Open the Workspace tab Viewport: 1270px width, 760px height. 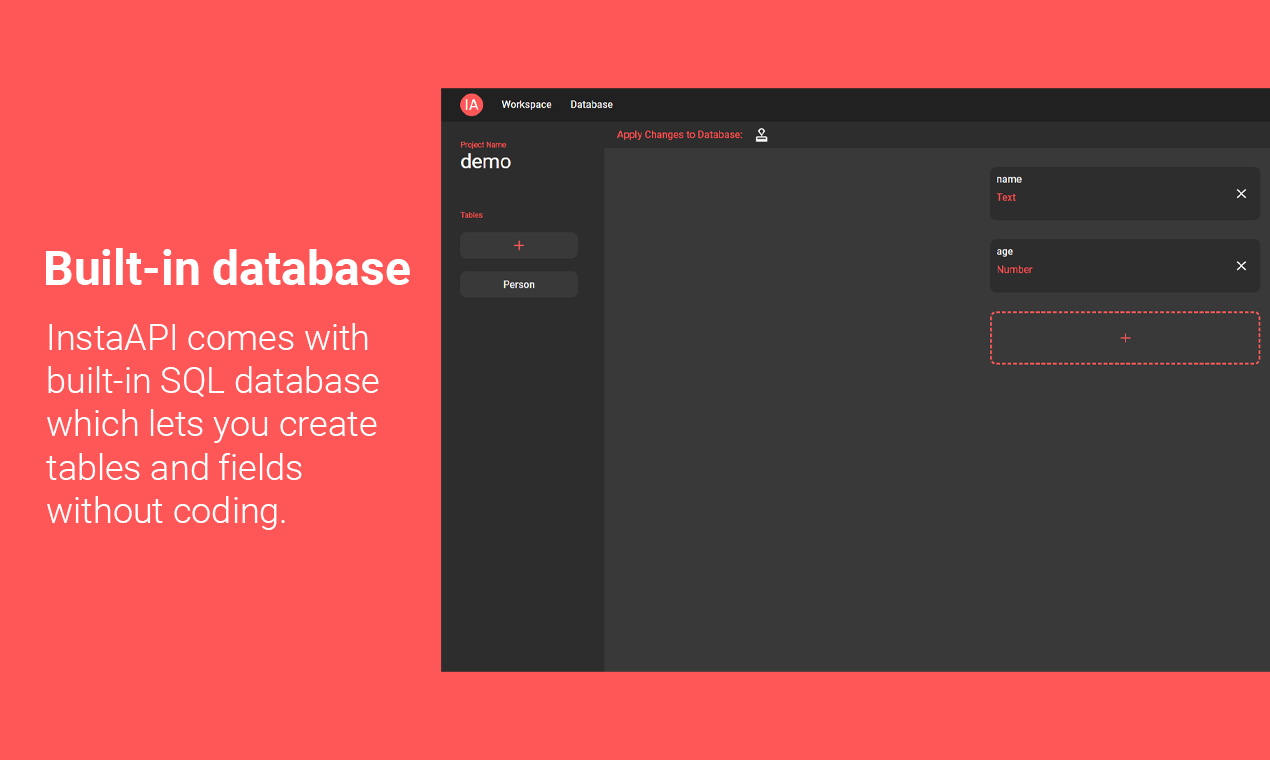click(526, 105)
